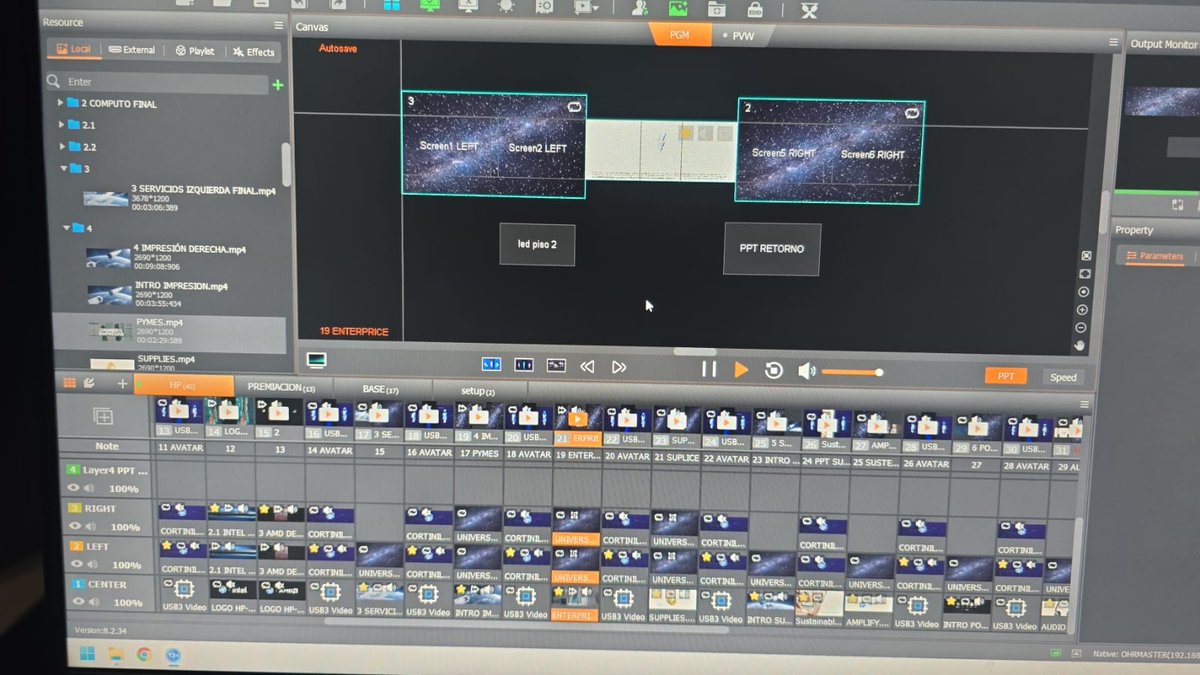Image resolution: width=1200 pixels, height=675 pixels.
Task: Click the PGM button
Action: (680, 35)
